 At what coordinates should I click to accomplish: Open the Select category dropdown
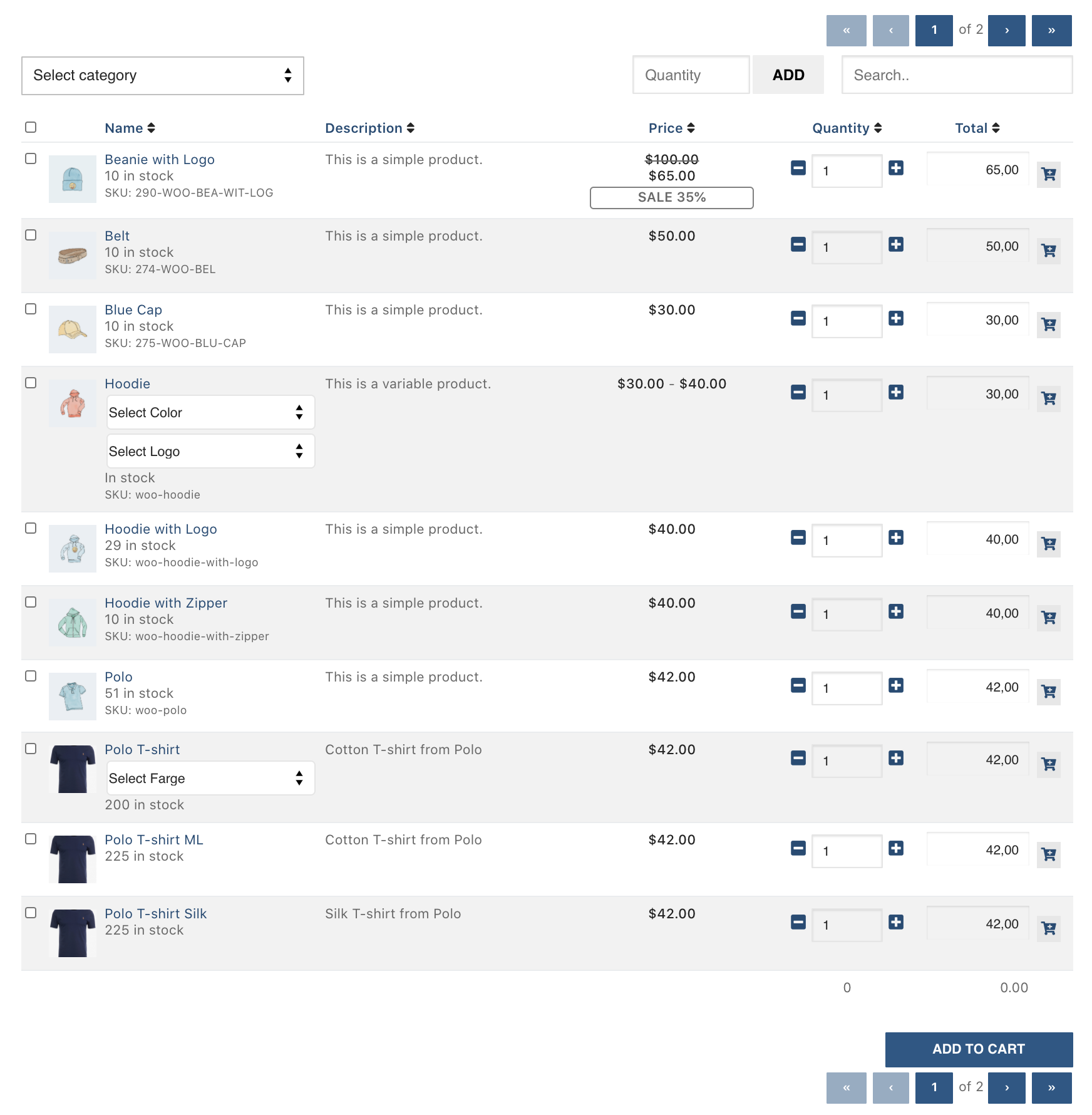(x=163, y=76)
